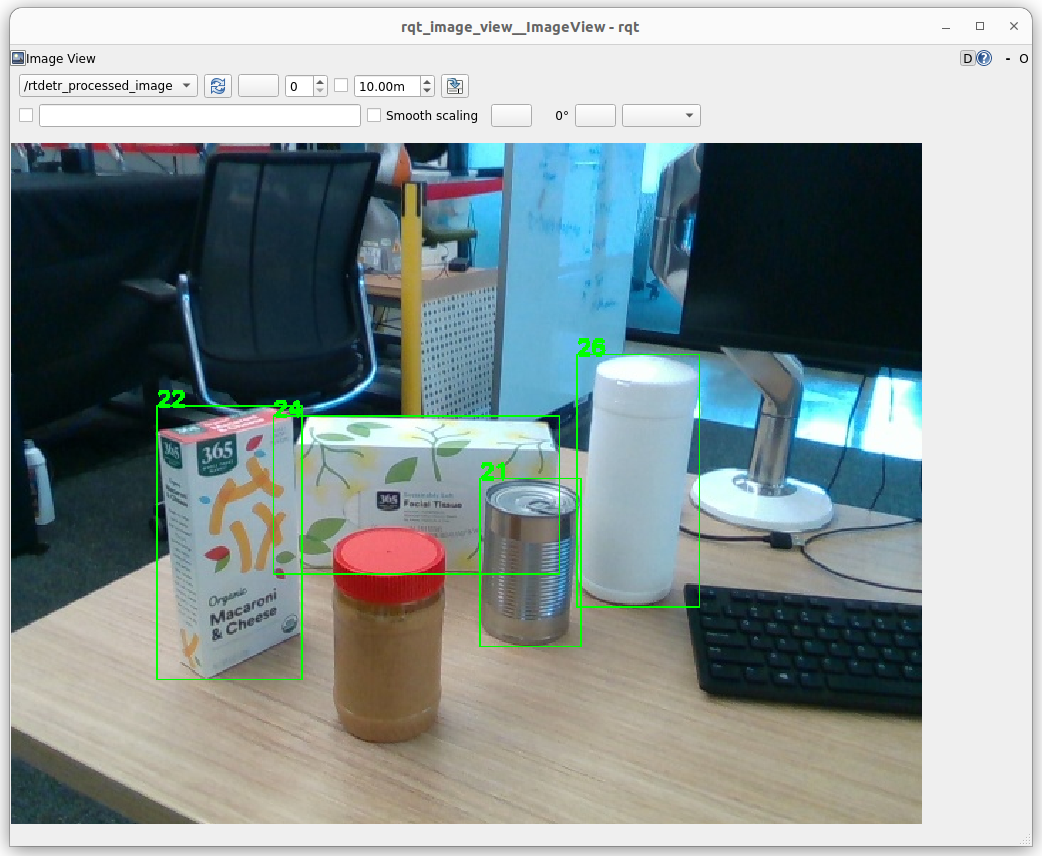
Task: Increase the 10.00m depth limit value
Action: (427, 81)
